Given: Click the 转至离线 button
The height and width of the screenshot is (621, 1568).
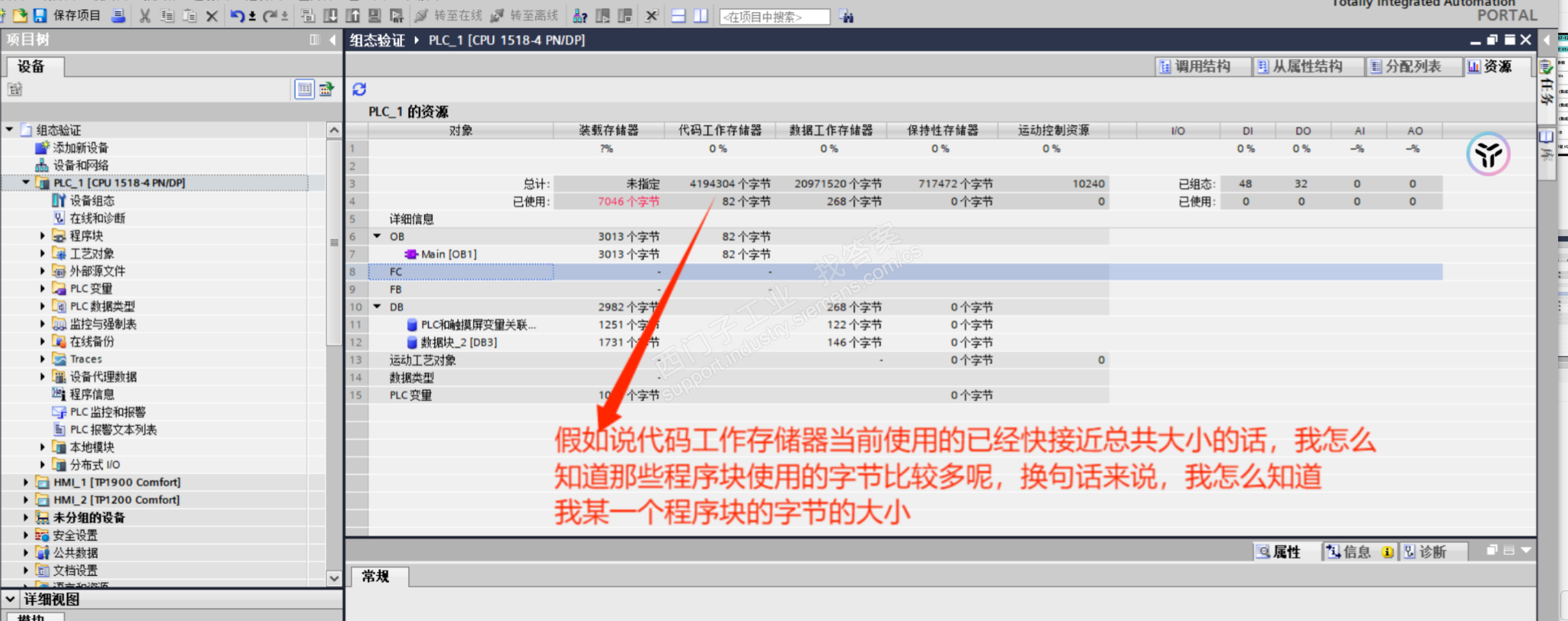Looking at the screenshot, I should tap(525, 15).
